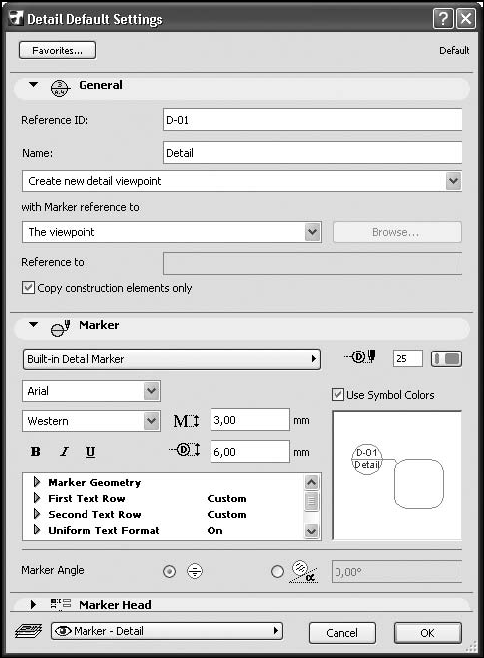Click the Reference ID input field
The width and height of the screenshot is (484, 658).
click(x=312, y=120)
